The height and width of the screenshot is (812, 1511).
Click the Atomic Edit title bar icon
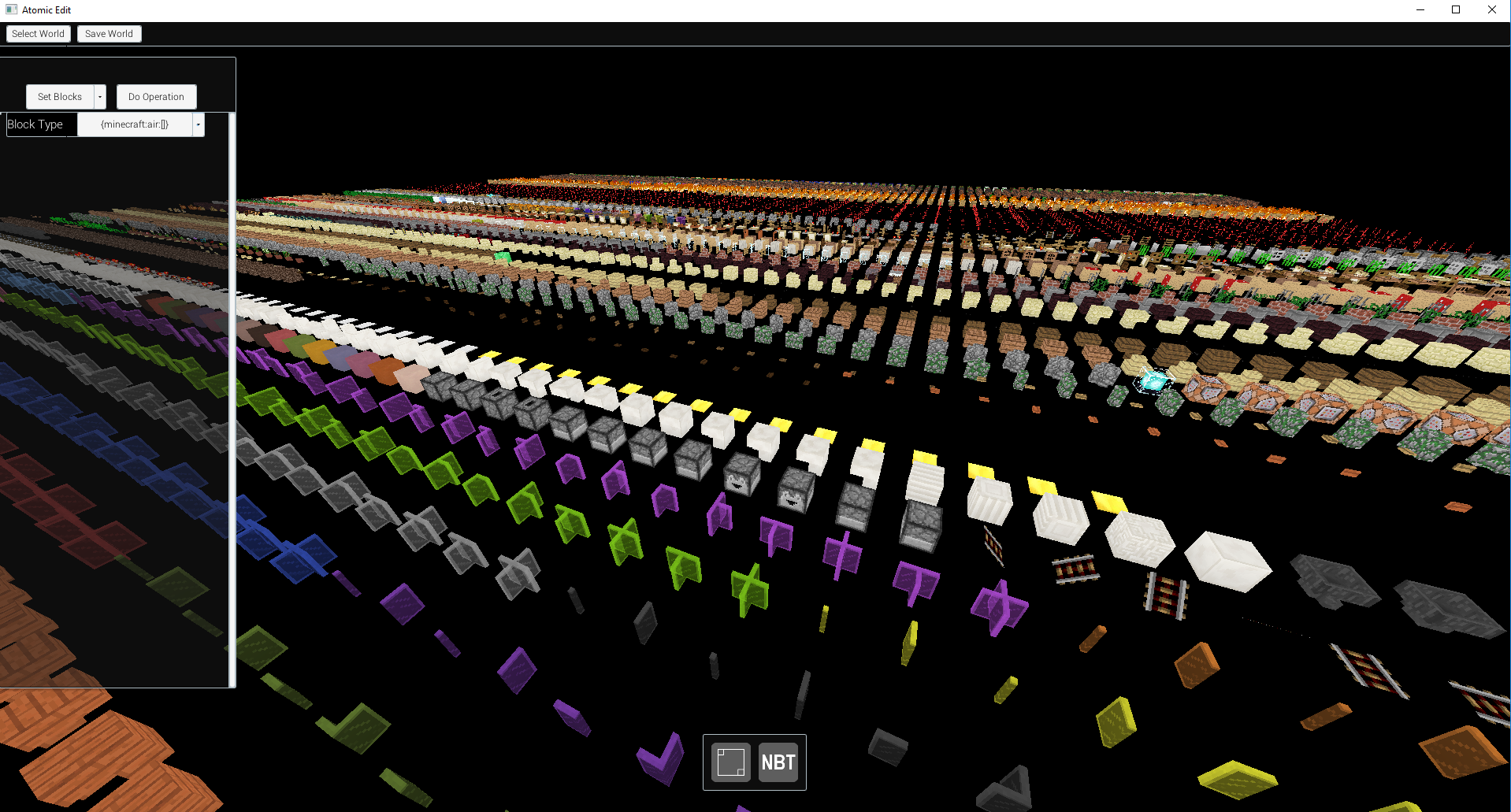tap(11, 9)
